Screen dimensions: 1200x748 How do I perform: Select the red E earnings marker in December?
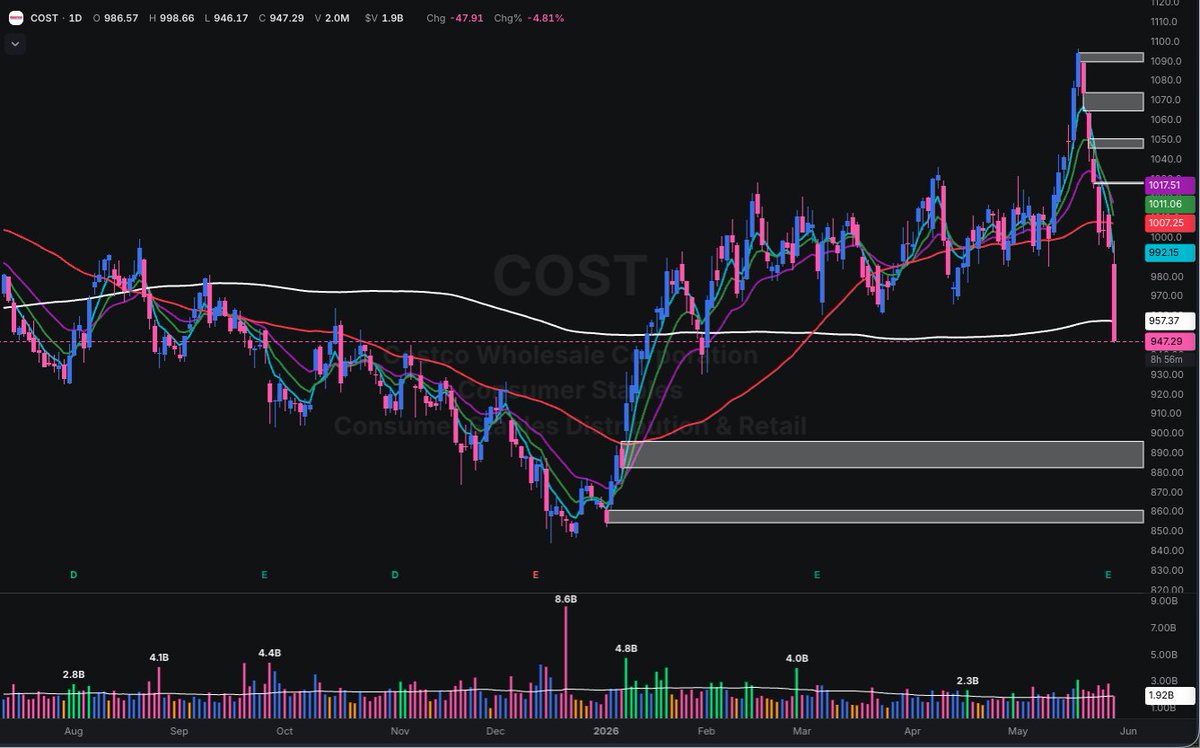536,575
